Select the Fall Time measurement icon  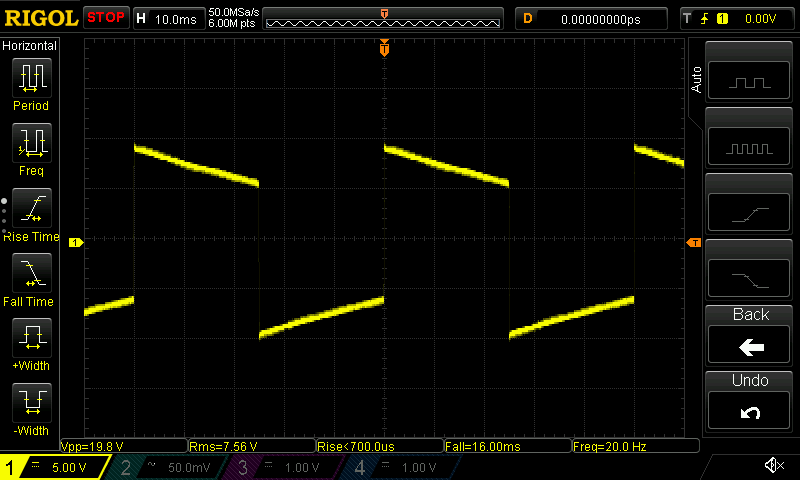[32, 272]
